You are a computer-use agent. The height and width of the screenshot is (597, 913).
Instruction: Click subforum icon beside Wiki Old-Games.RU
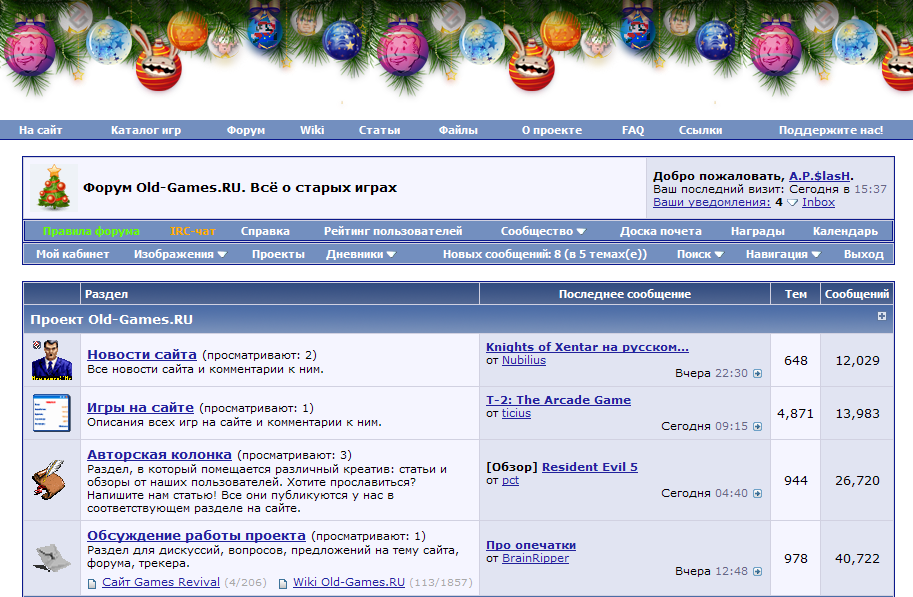(283, 583)
